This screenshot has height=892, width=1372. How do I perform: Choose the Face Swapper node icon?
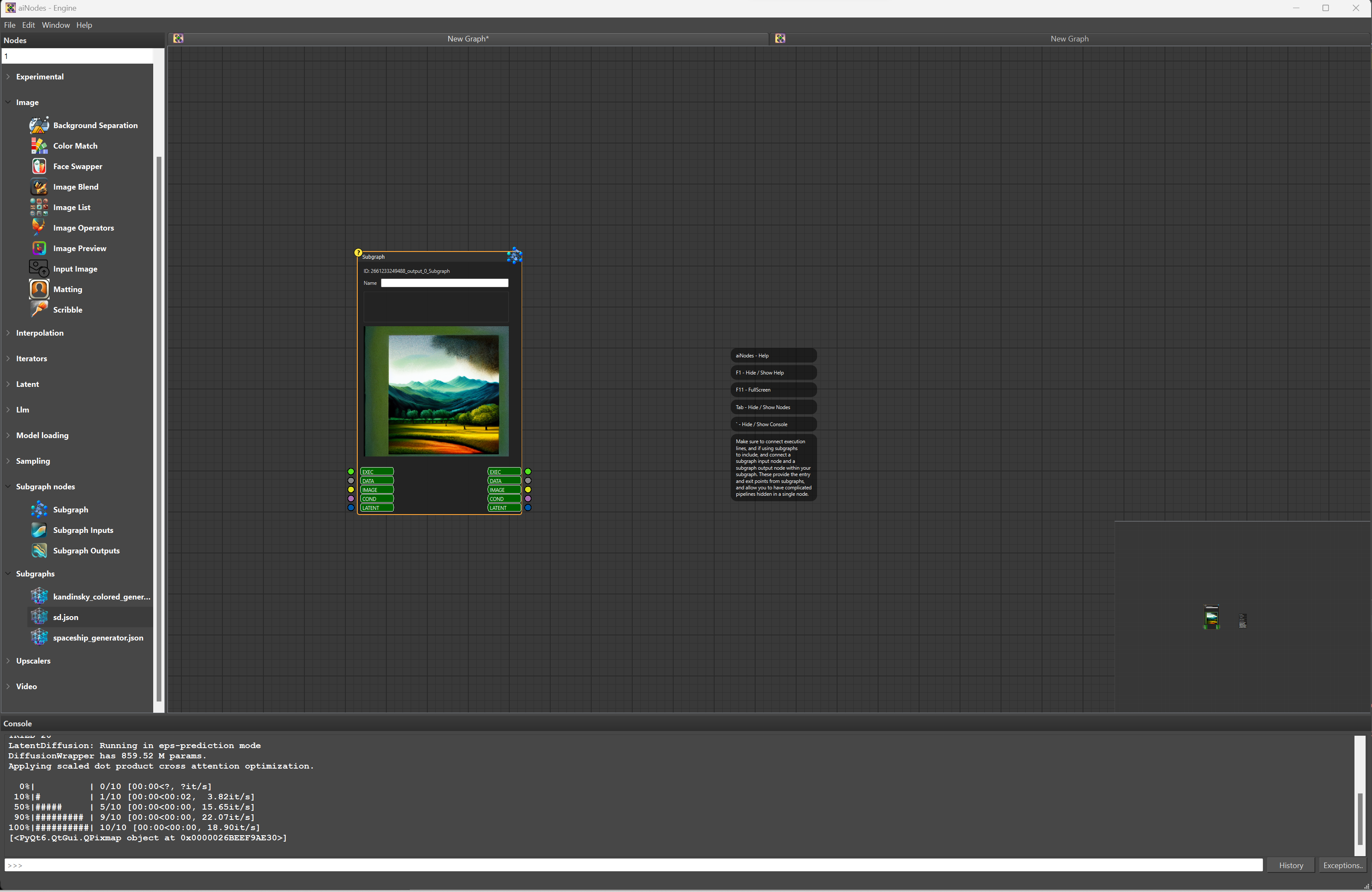38,166
